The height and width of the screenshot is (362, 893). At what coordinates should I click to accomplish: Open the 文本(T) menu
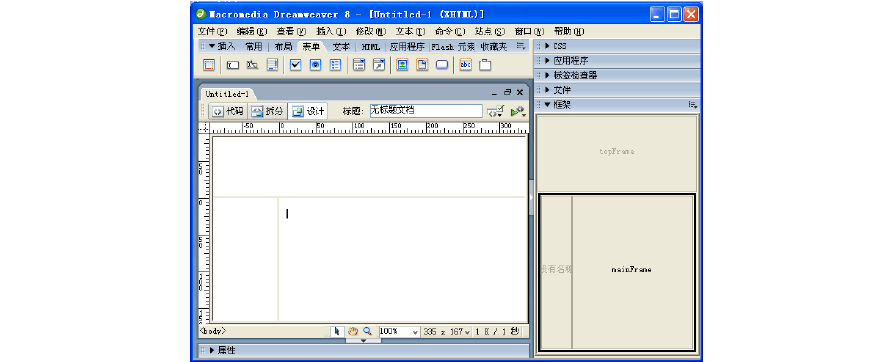(411, 32)
